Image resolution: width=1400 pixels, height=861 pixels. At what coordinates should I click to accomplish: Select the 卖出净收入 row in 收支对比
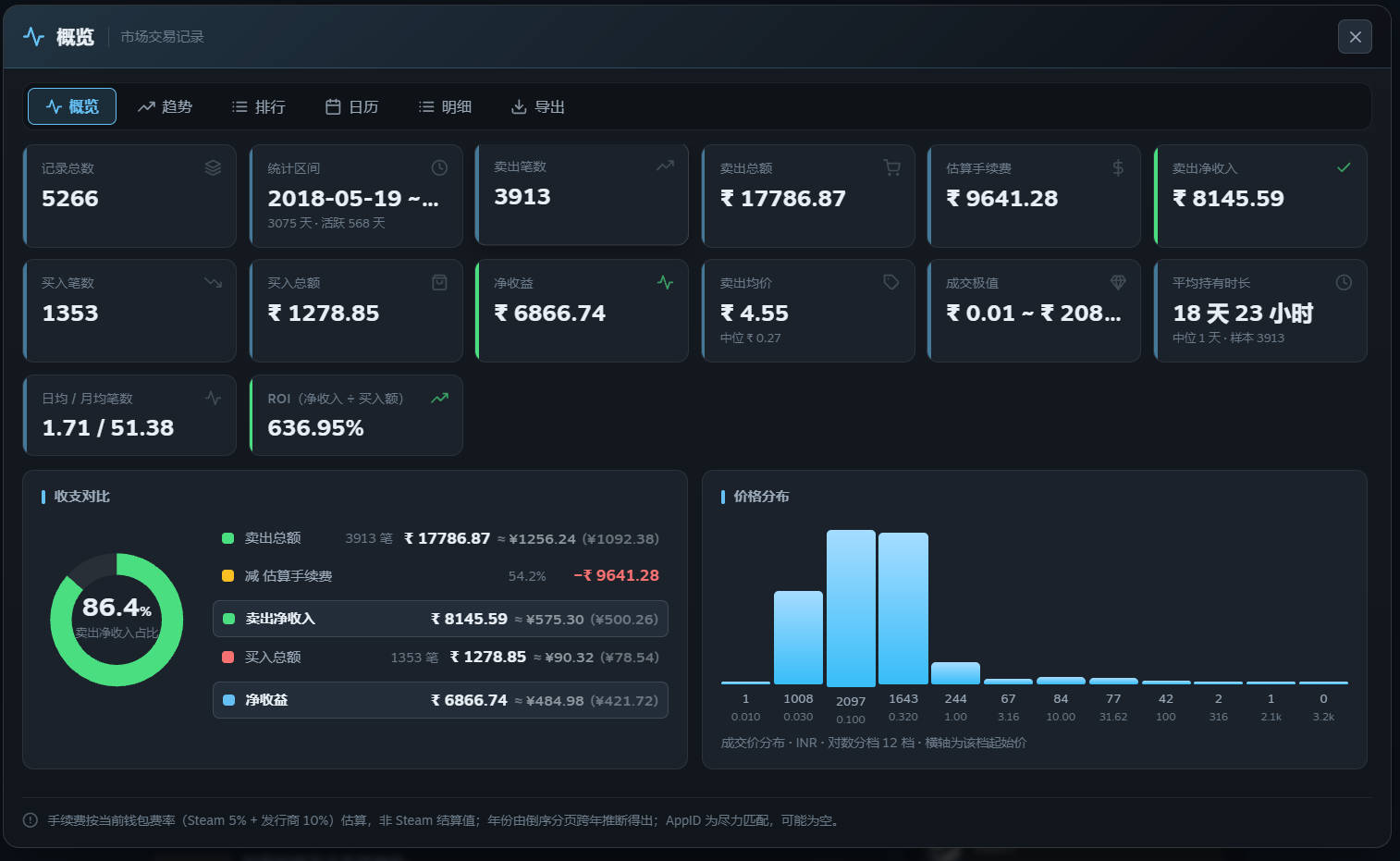click(440, 619)
